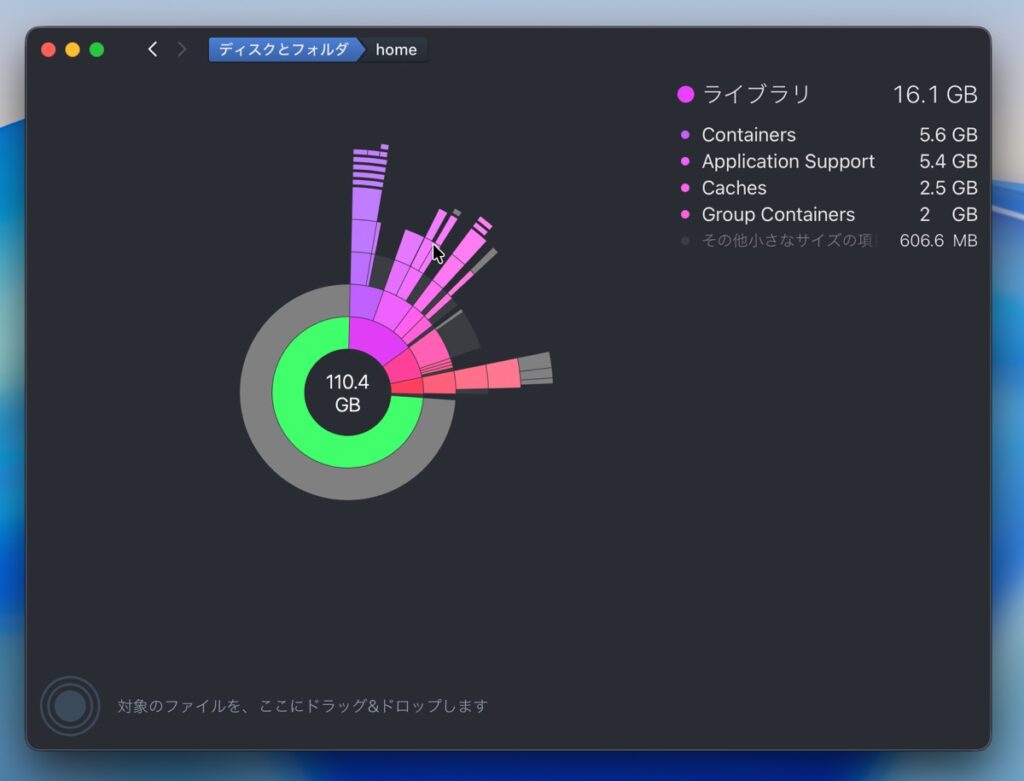Click the purple Containers bullet dot
The width and height of the screenshot is (1024, 781).
pyautogui.click(x=685, y=135)
